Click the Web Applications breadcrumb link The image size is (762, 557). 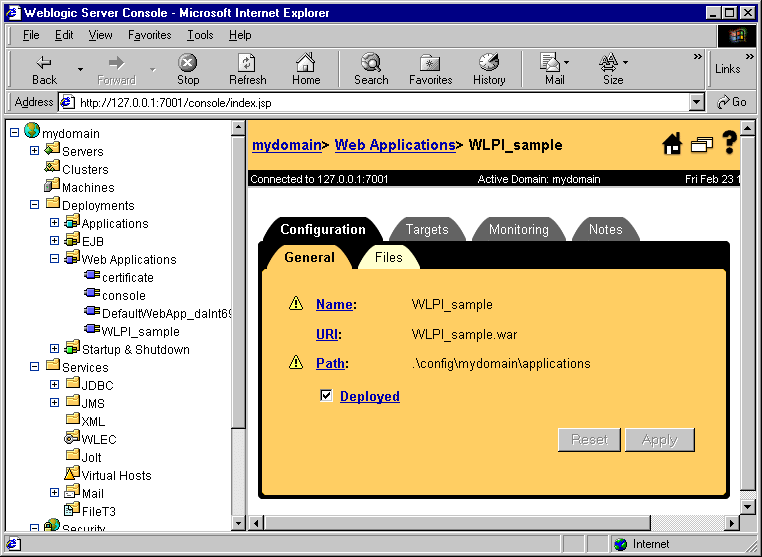click(x=395, y=145)
